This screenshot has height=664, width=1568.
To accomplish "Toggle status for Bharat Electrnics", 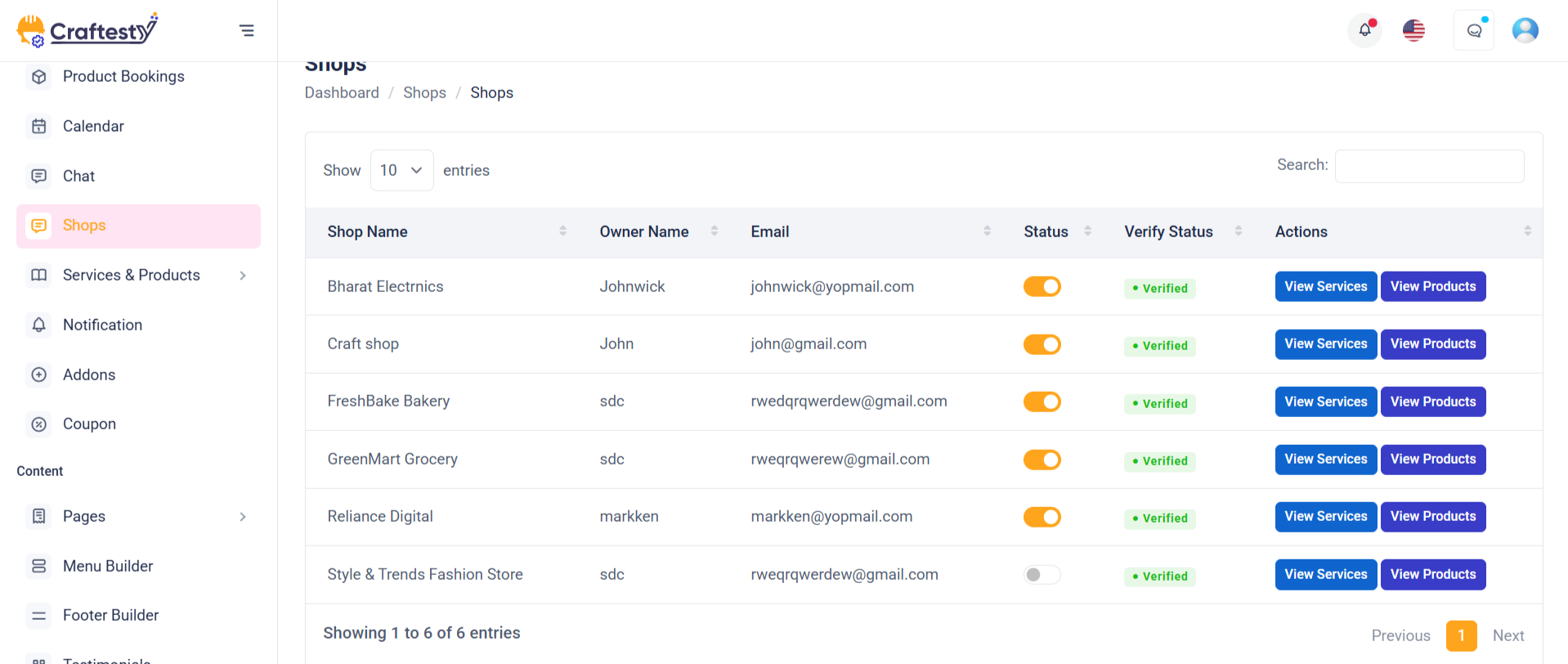I will [x=1042, y=286].
